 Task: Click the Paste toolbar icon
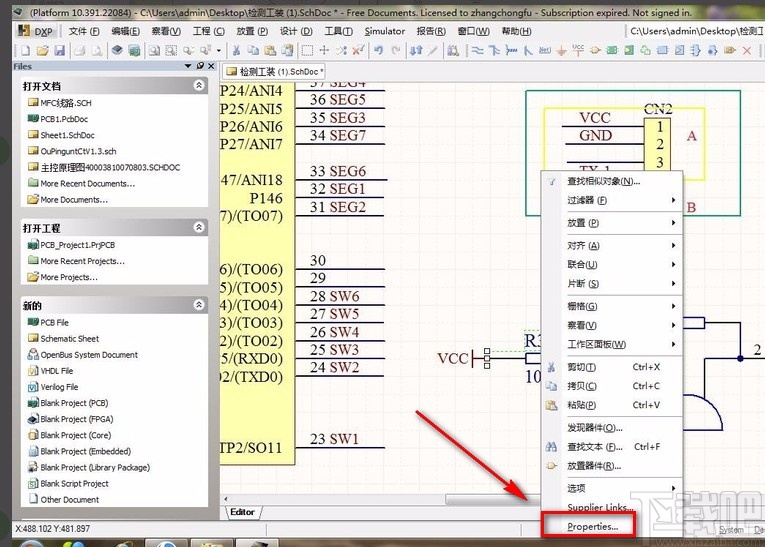(270, 50)
